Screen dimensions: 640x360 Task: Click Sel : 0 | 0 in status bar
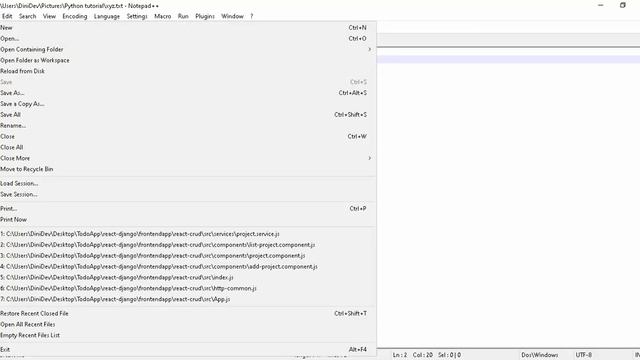[x=449, y=355]
